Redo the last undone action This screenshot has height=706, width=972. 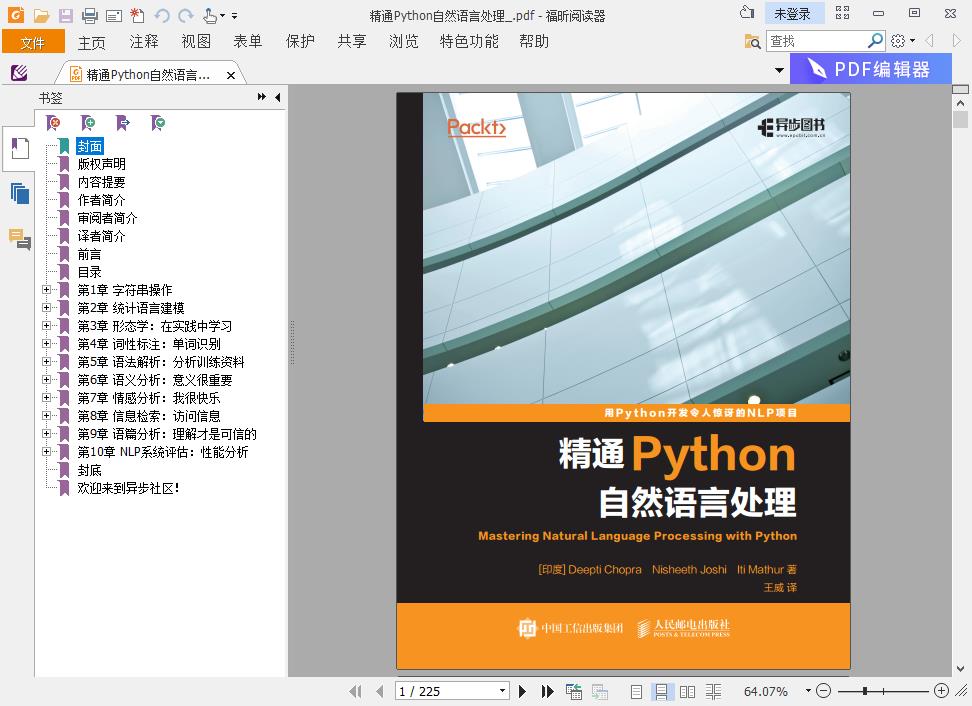coord(185,15)
